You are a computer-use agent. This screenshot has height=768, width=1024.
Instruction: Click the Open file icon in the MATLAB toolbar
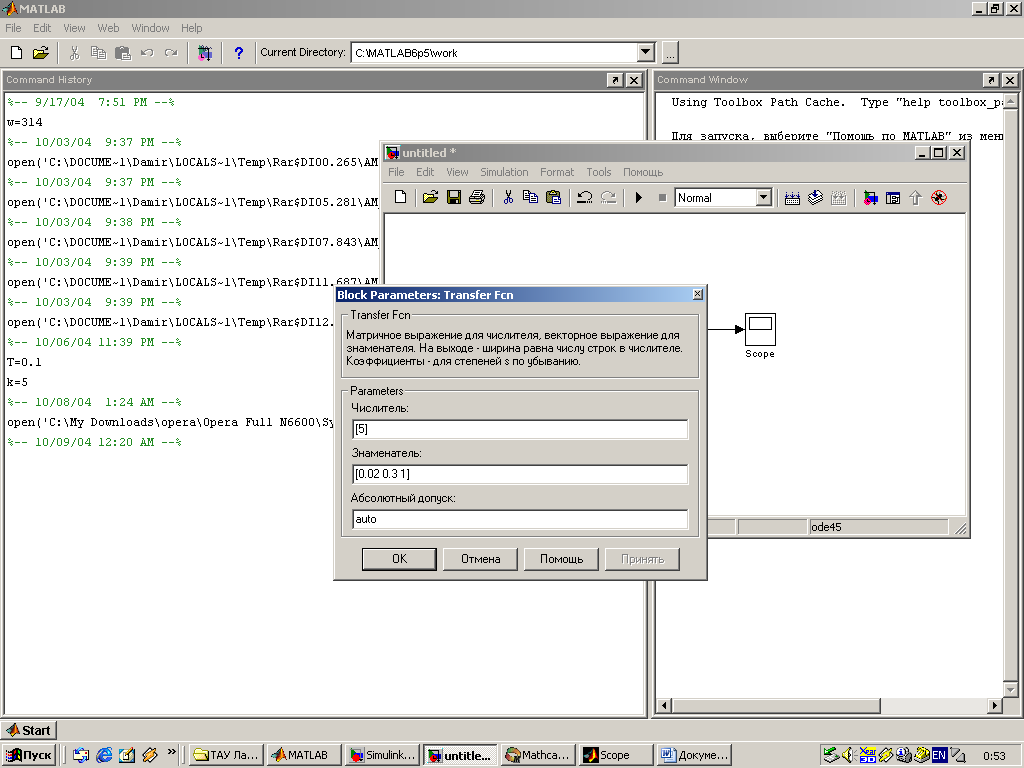coord(40,53)
